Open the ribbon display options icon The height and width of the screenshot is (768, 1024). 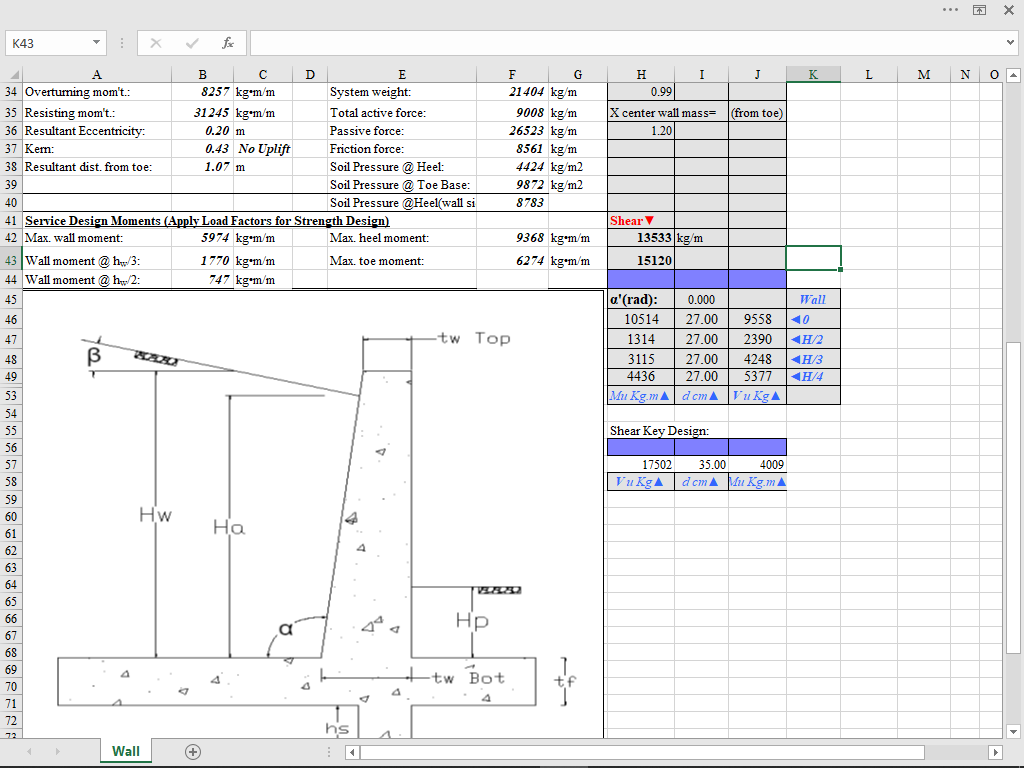[x=980, y=10]
